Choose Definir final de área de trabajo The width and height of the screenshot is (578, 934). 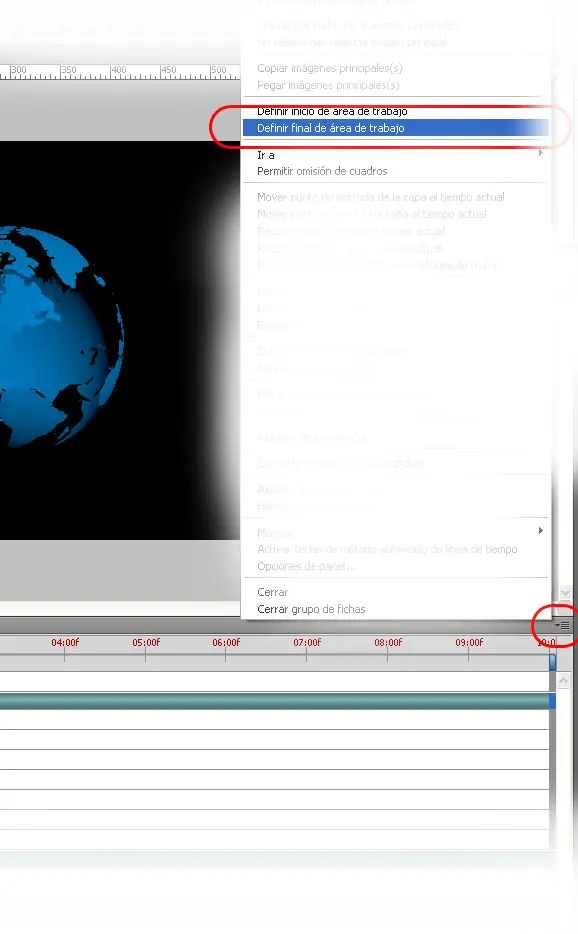pos(396,128)
